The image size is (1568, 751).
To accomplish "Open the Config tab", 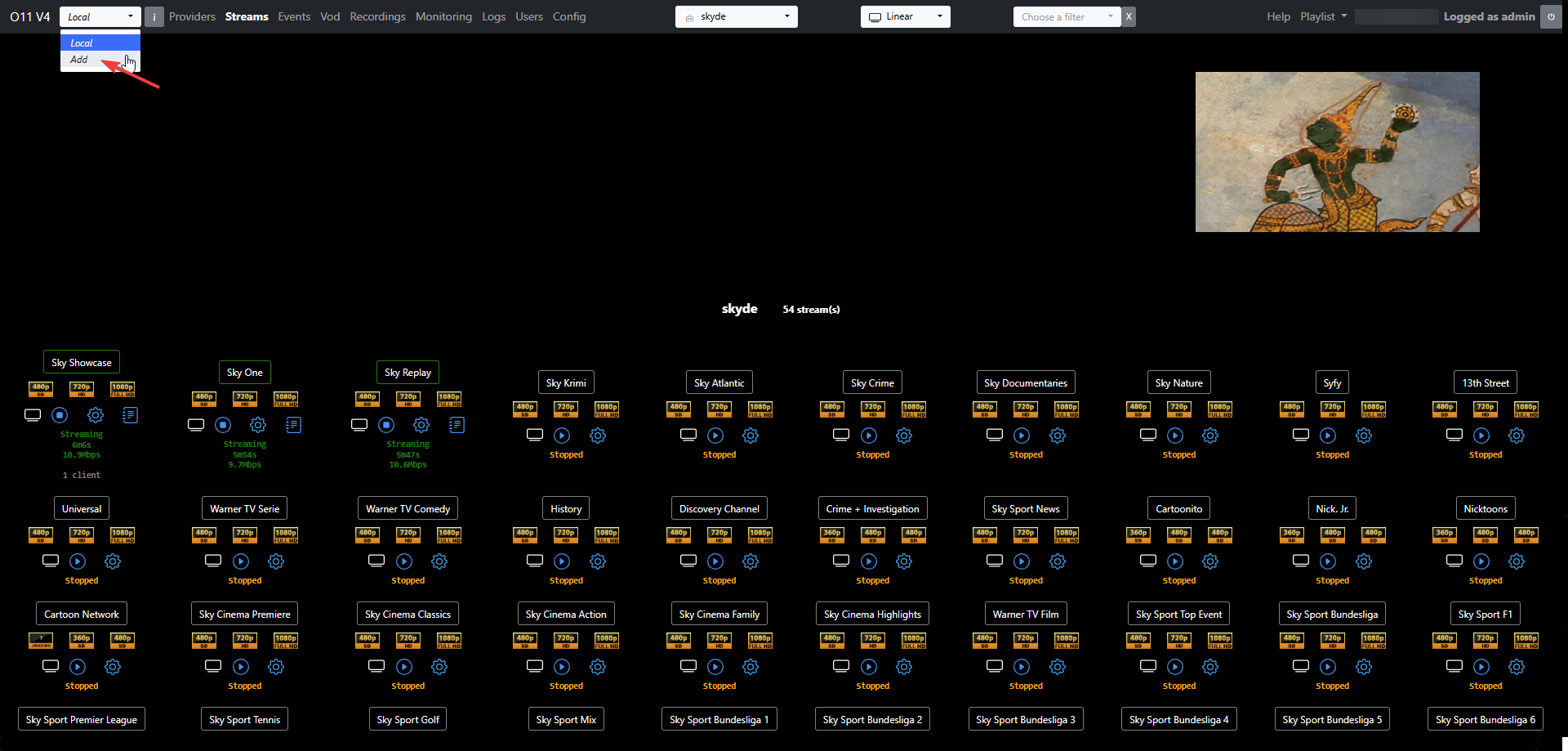I will [x=569, y=17].
